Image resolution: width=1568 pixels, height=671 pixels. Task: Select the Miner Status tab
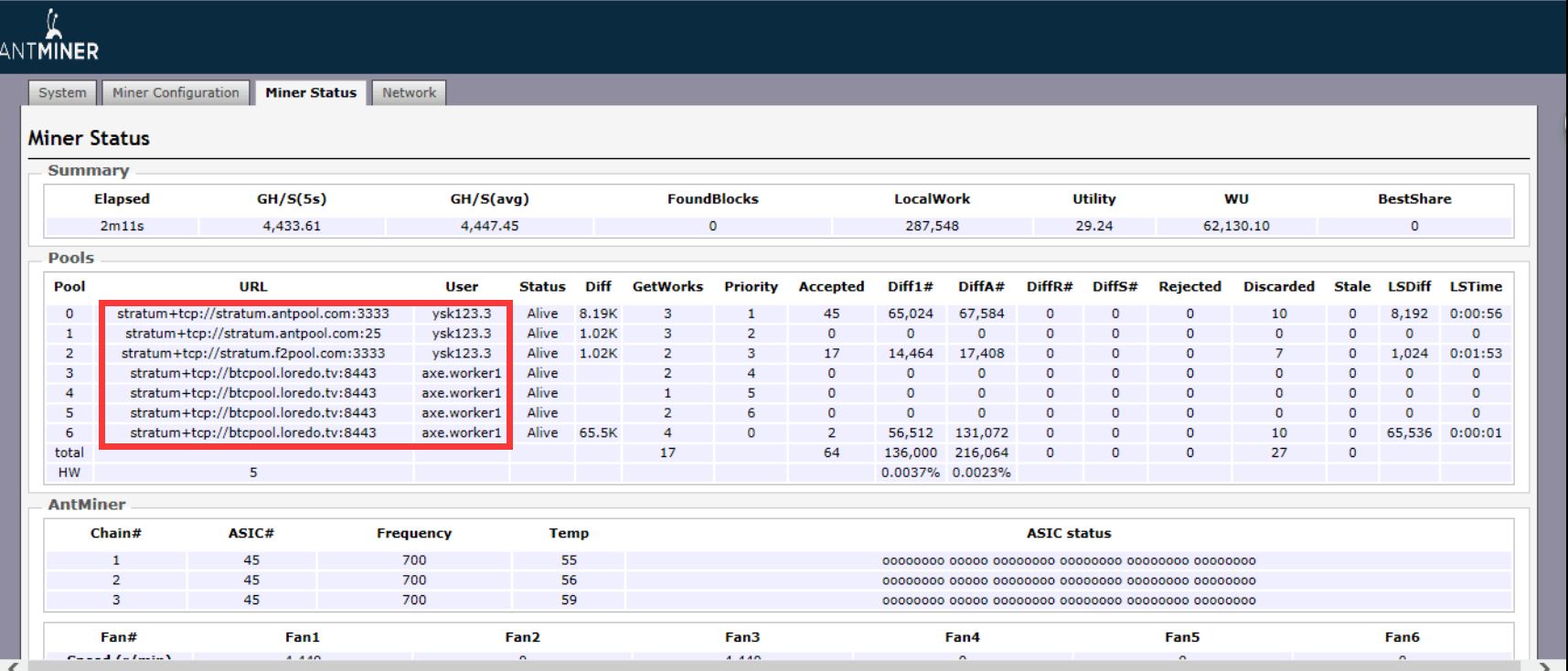click(311, 93)
